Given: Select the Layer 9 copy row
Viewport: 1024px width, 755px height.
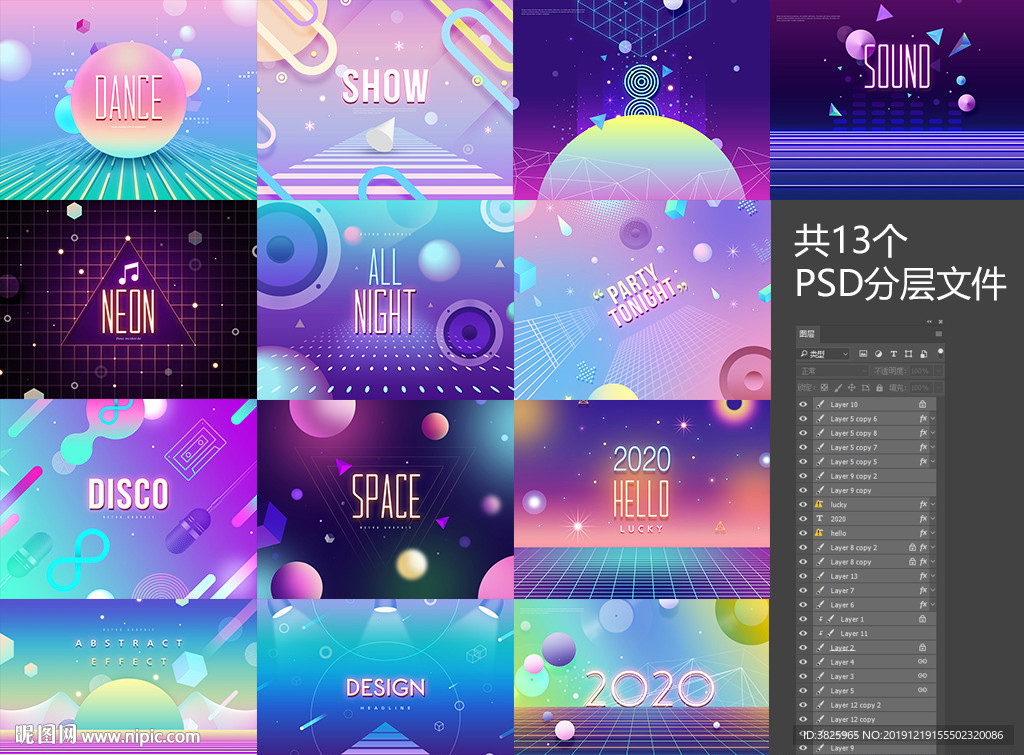Looking at the screenshot, I should pos(874,490).
